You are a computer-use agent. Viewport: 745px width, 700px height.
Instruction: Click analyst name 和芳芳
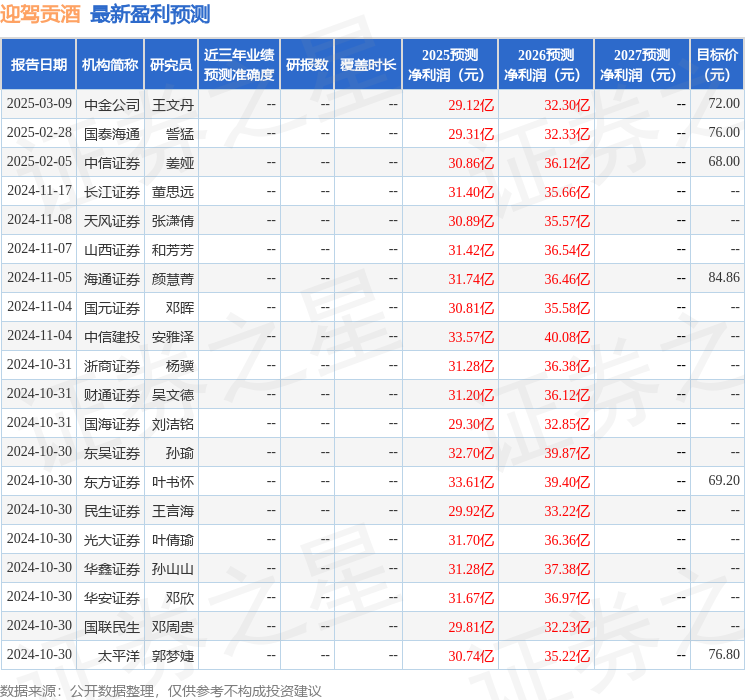tap(173, 249)
